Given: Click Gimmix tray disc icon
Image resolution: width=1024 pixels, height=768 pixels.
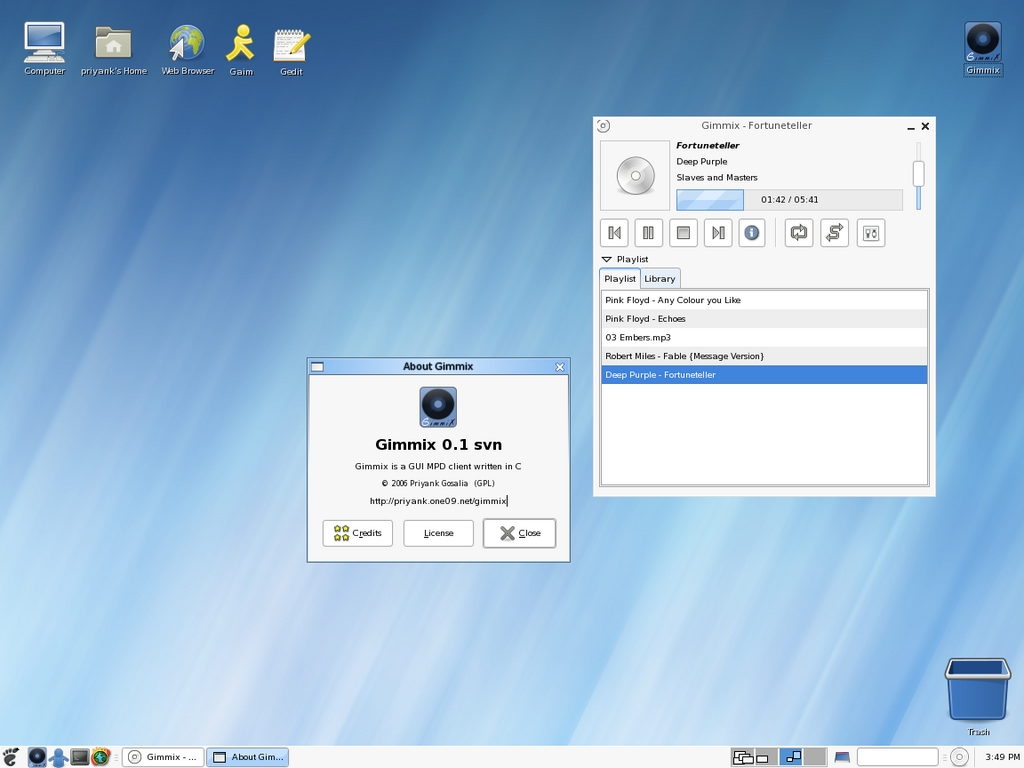Looking at the screenshot, I should [959, 757].
